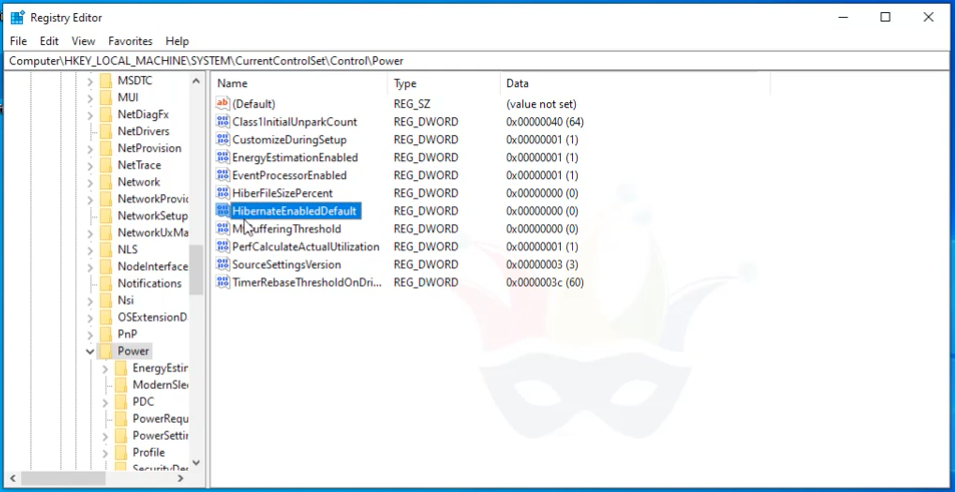Click the TimerRebaseThresholdOnDri... DWORD icon
955x492 pixels.
click(223, 282)
